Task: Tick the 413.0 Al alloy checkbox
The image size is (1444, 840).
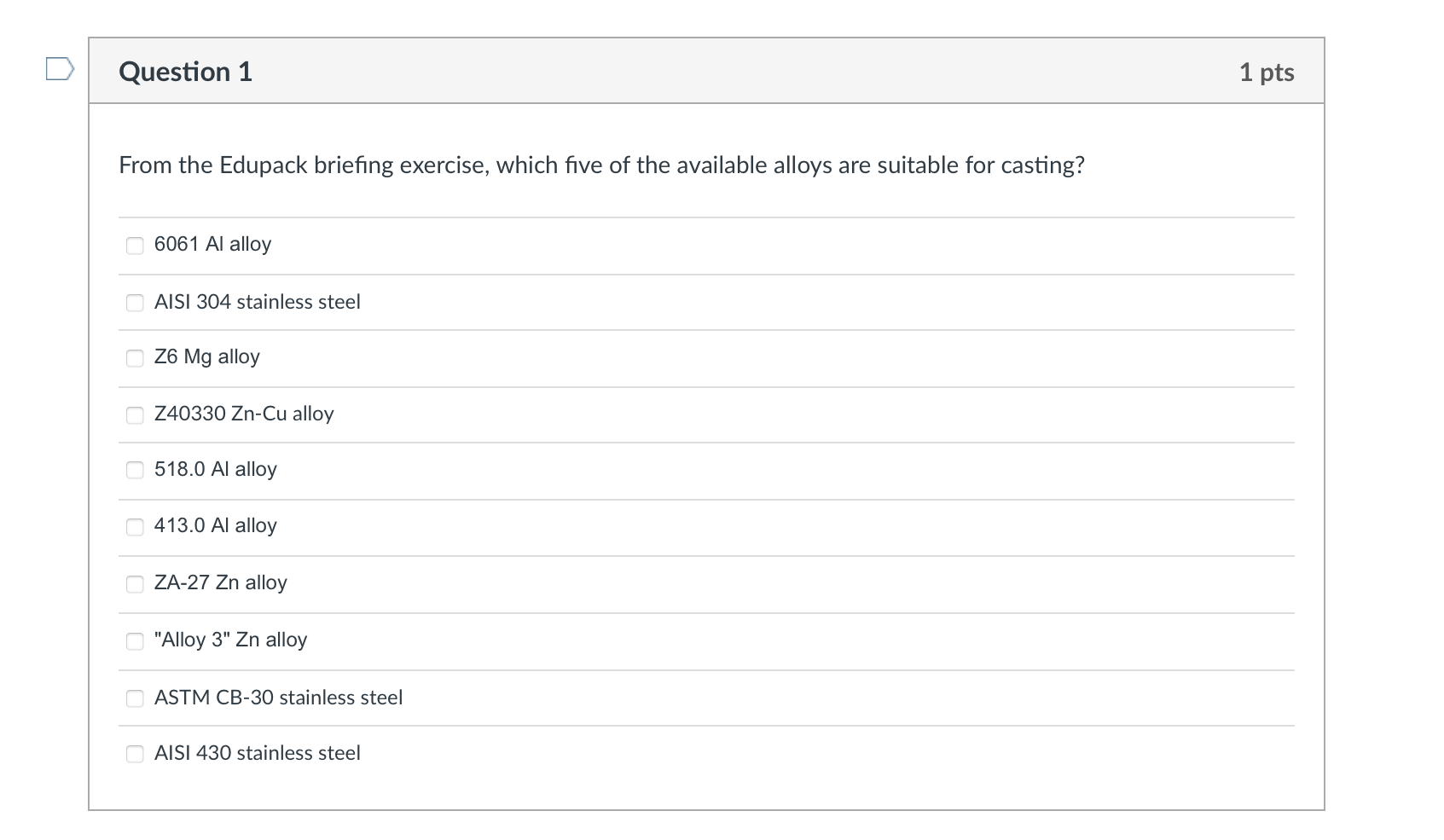Action: (x=135, y=527)
